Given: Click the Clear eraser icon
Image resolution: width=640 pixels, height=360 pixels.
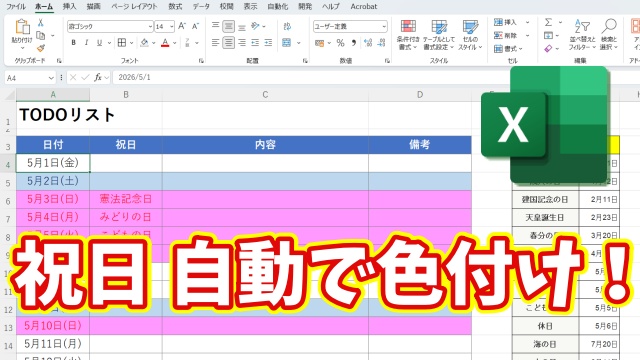Looking at the screenshot, I should 549,49.
